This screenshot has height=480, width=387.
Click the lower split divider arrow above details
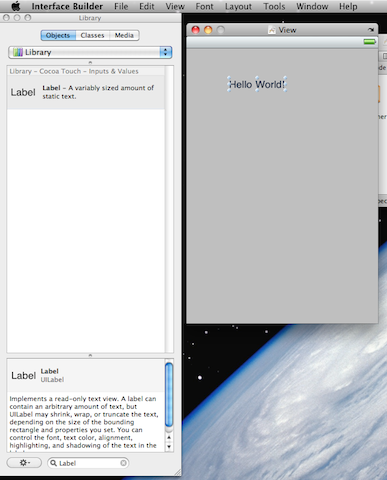coord(90,355)
